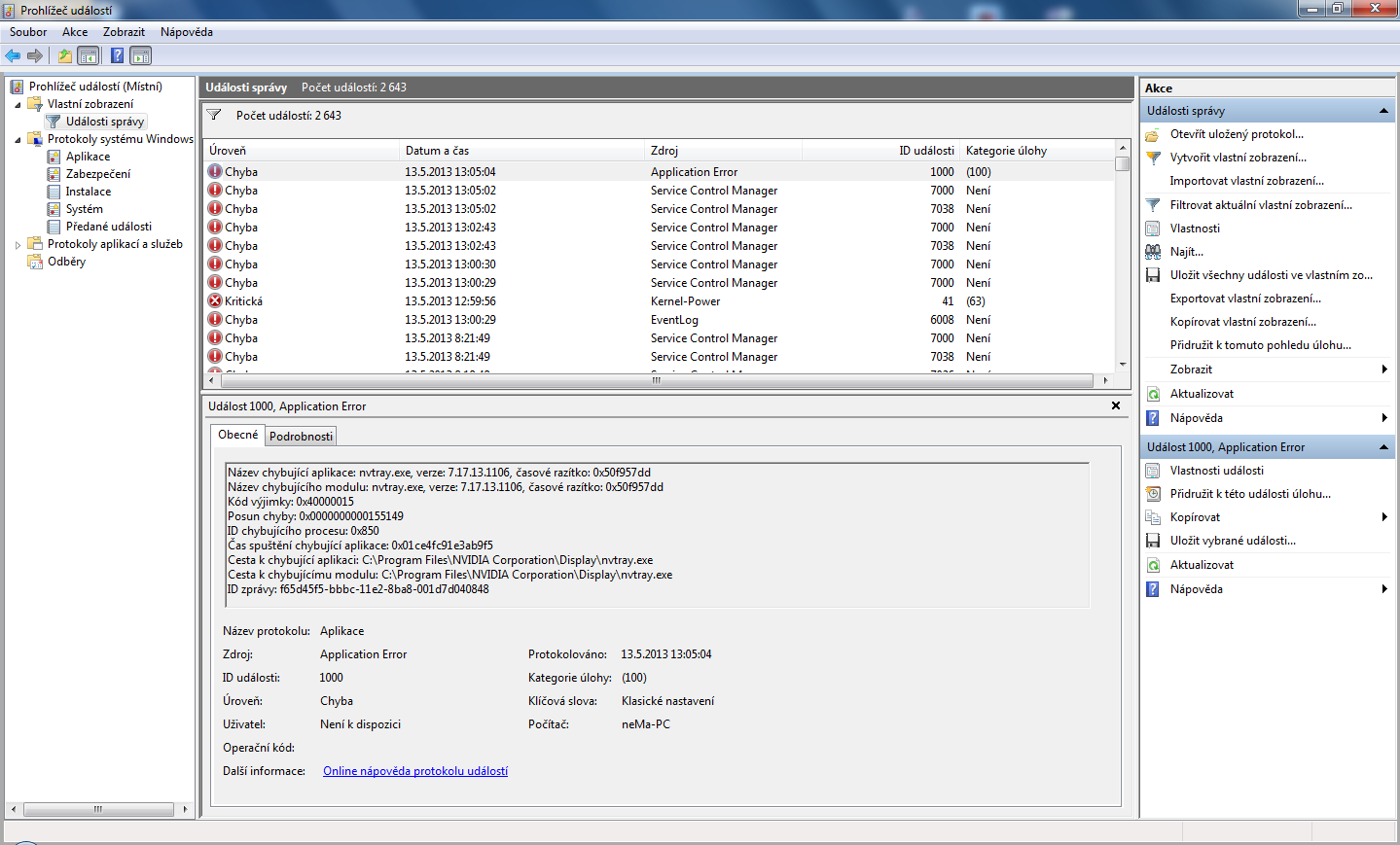The image size is (1400, 845).
Task: Click 'Kopírovat vlastní zobrazení...' action
Action: pyautogui.click(x=1243, y=322)
